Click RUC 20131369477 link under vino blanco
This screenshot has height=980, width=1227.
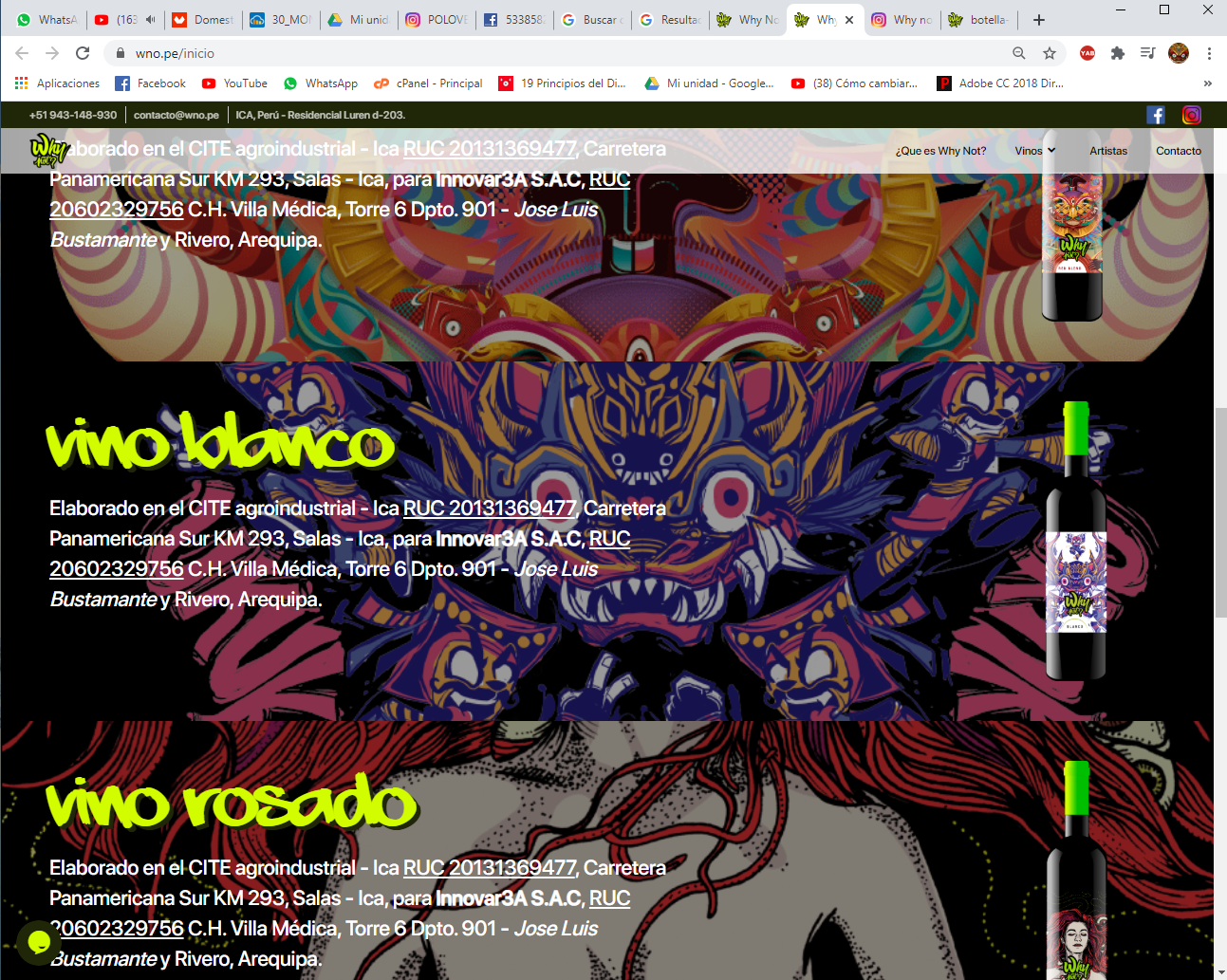[490, 508]
